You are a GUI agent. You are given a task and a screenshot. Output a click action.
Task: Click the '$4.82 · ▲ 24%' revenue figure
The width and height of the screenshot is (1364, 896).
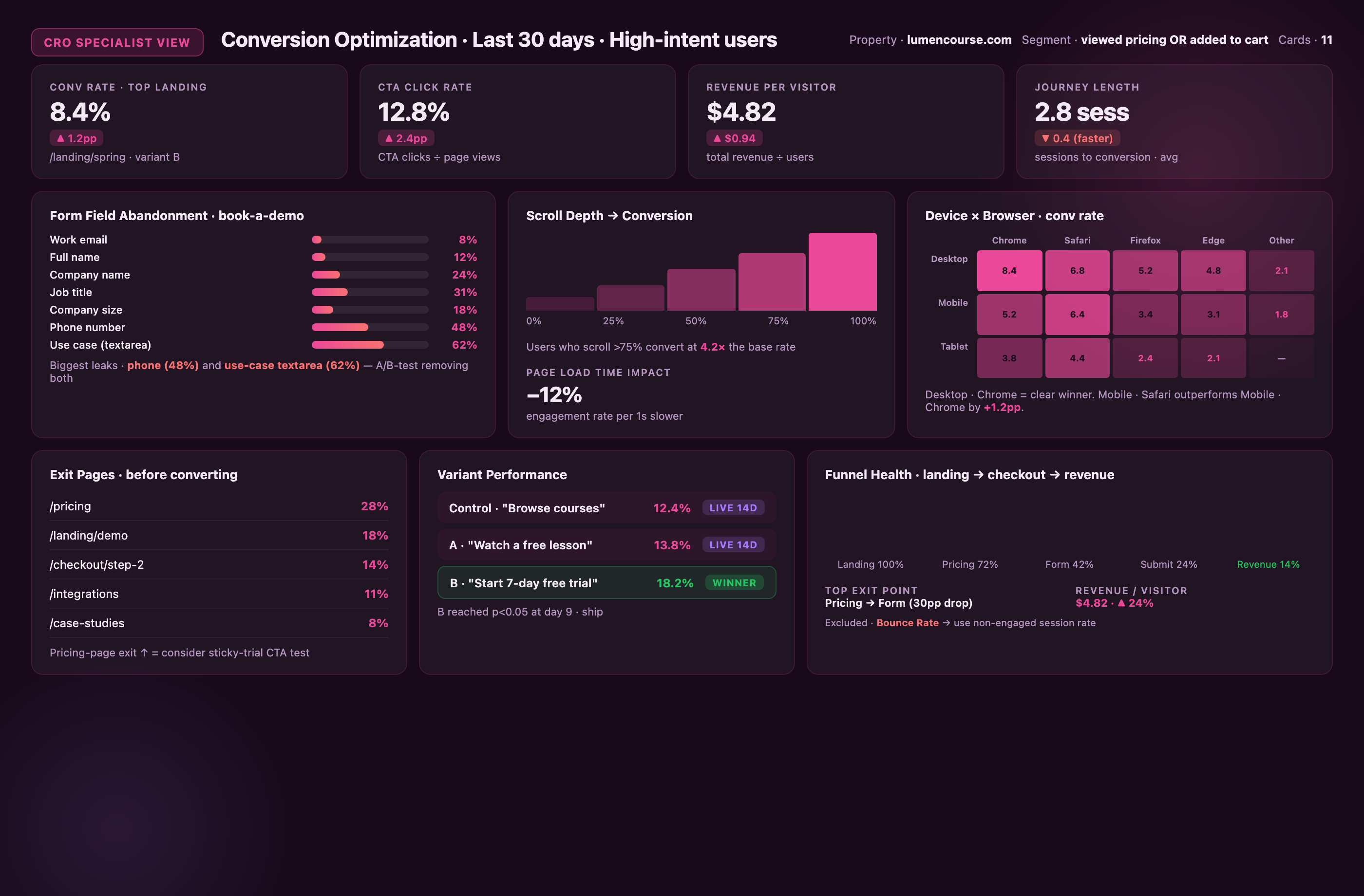point(1114,603)
